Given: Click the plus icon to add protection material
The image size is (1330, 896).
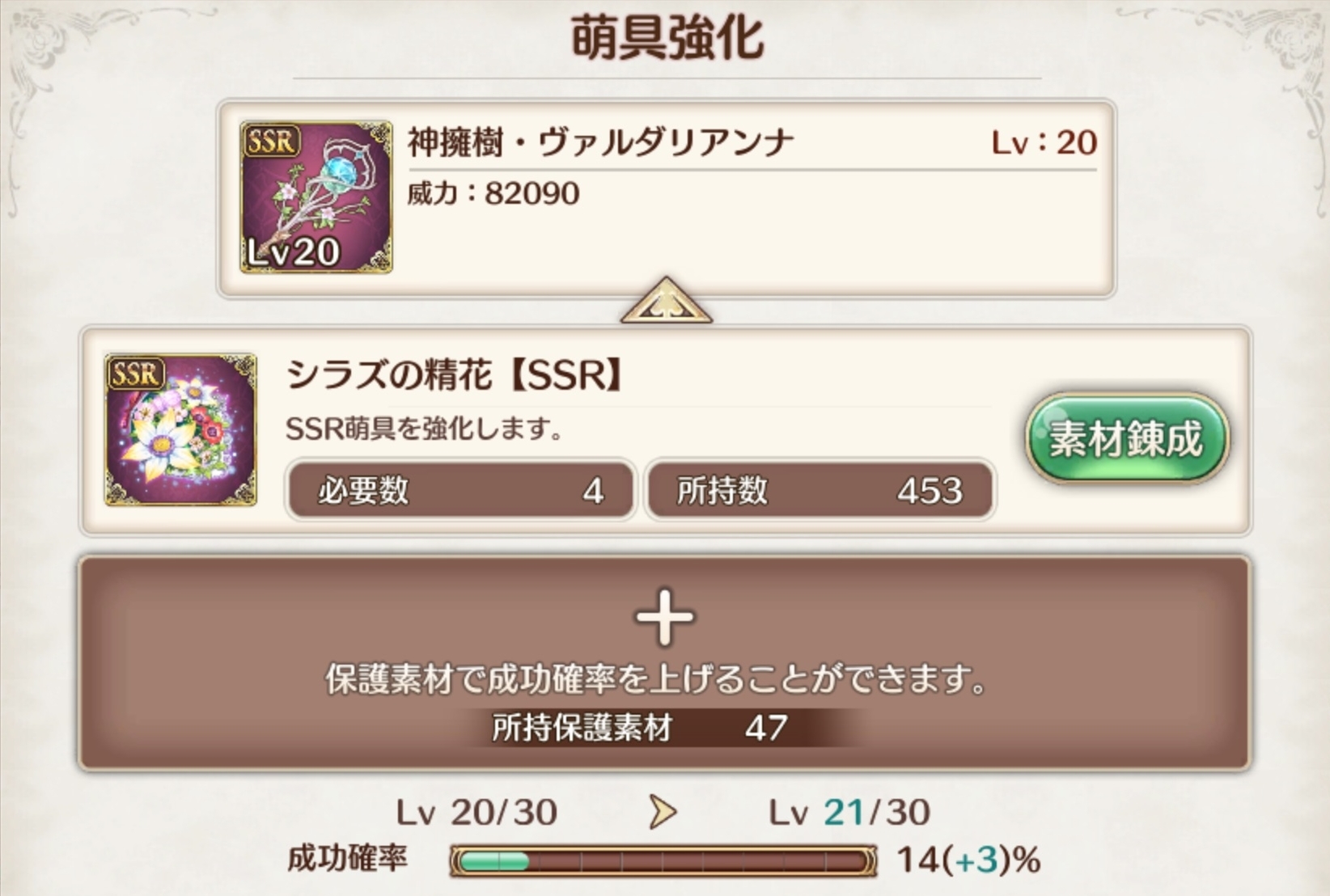Looking at the screenshot, I should point(664,617).
